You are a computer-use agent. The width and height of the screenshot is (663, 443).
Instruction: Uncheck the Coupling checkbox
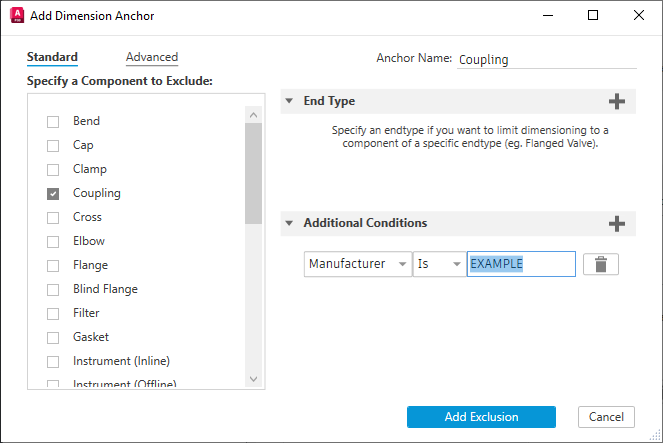pos(53,194)
